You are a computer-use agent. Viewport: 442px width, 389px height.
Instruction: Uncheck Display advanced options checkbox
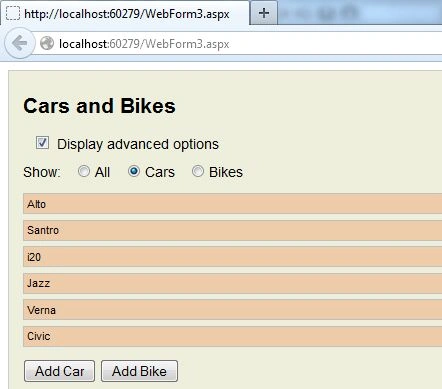coord(42,143)
